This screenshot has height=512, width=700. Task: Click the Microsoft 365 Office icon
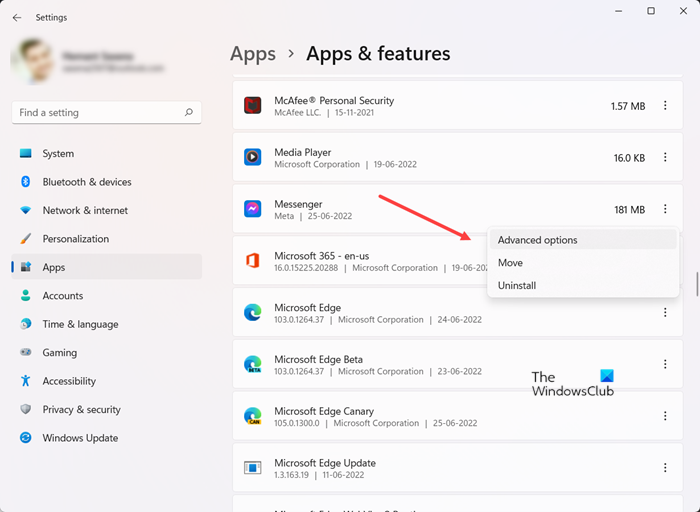point(253,261)
